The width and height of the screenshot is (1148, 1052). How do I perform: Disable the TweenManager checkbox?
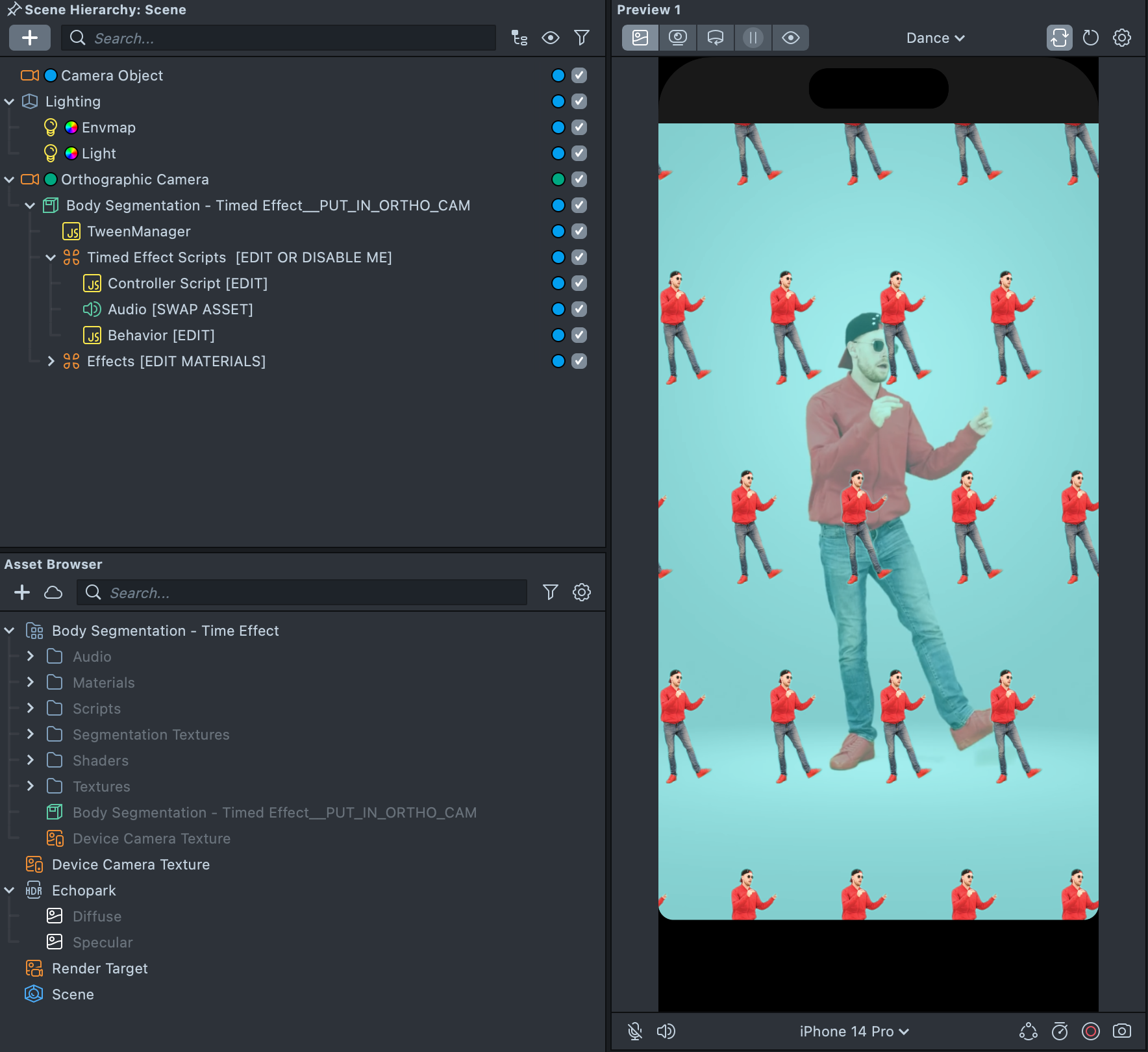coord(579,231)
